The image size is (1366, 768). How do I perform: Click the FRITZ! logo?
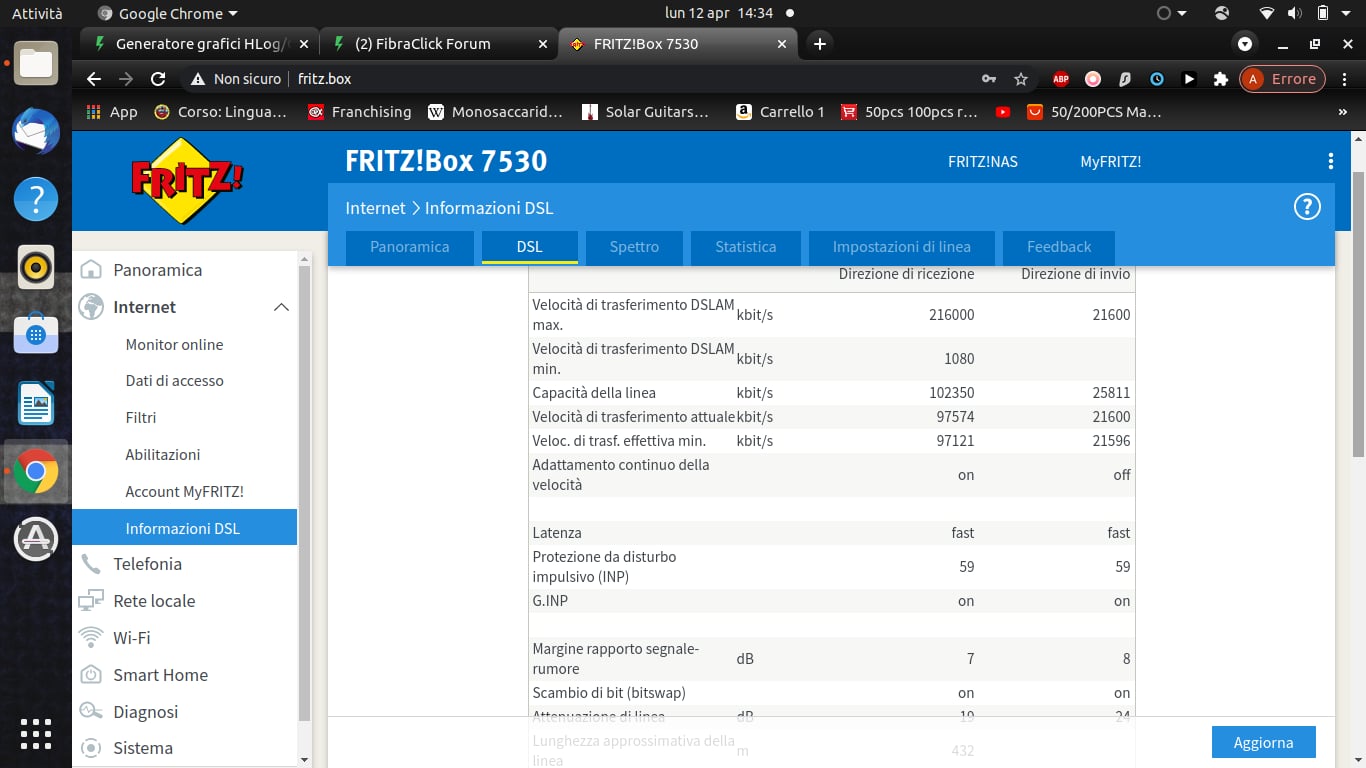point(187,181)
